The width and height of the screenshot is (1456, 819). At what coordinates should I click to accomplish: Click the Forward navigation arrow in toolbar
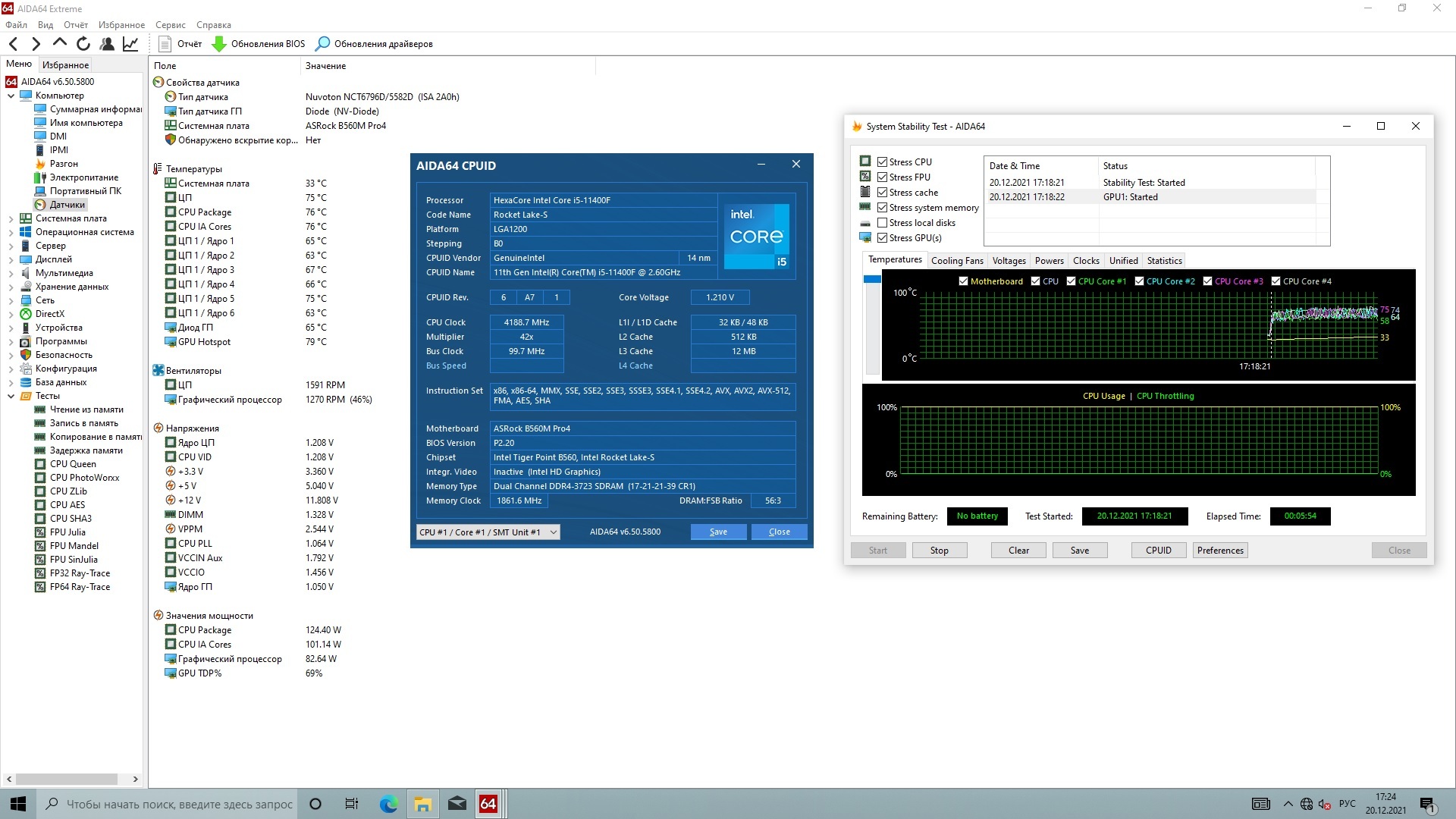click(x=36, y=44)
